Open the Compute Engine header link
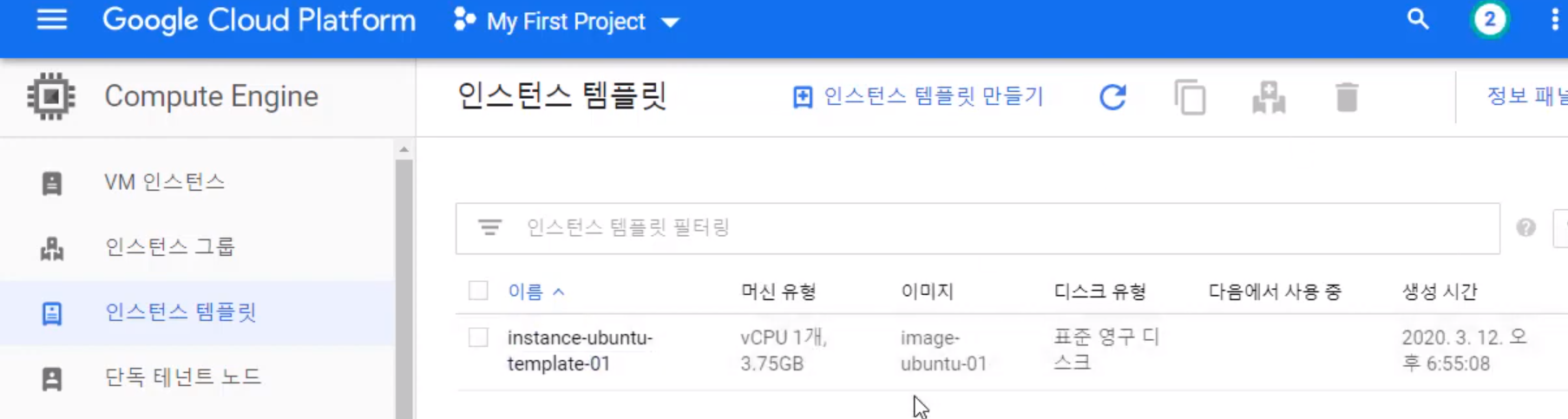Image resolution: width=1568 pixels, height=419 pixels. (x=211, y=96)
